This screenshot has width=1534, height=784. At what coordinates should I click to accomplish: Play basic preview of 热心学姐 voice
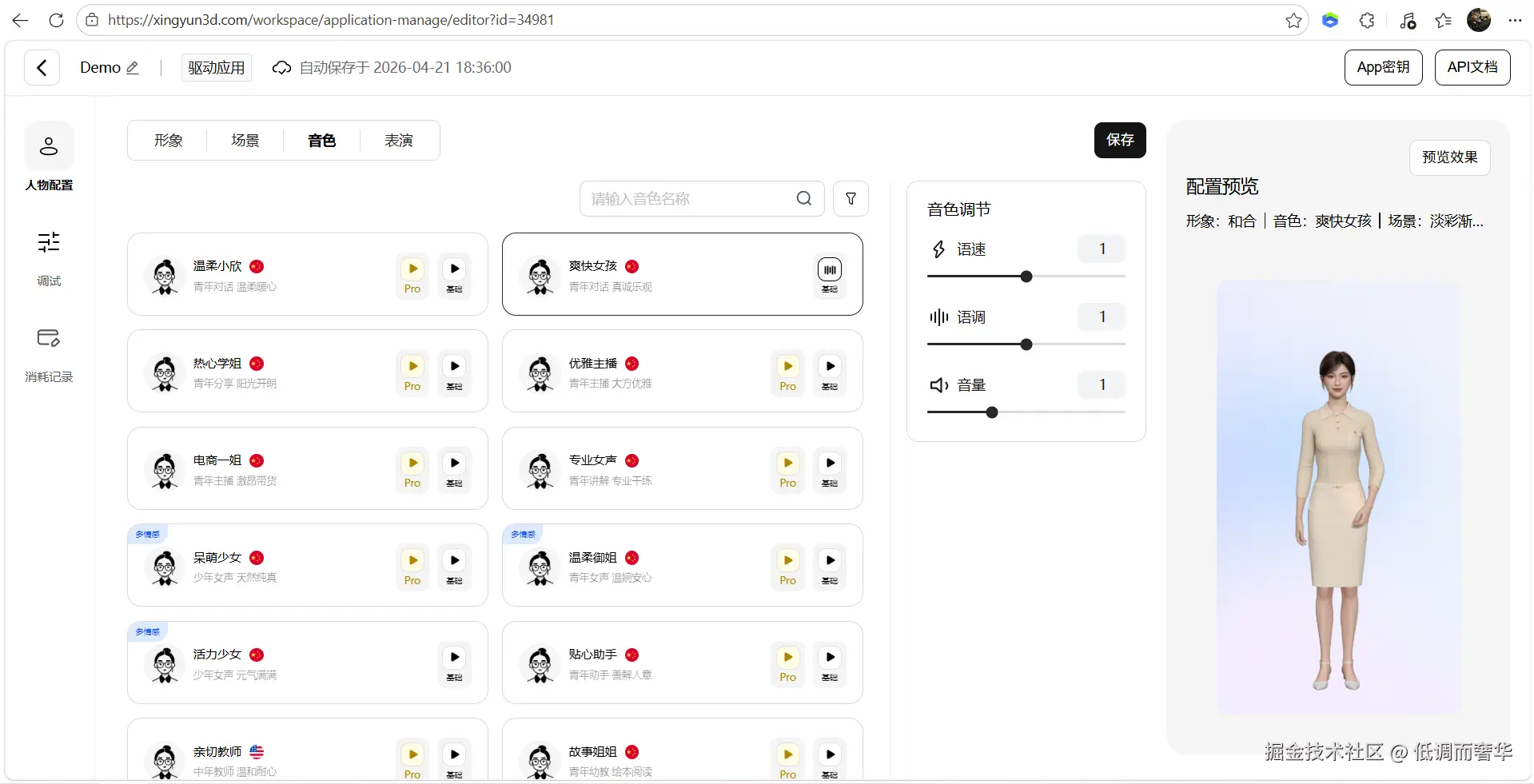tap(454, 367)
